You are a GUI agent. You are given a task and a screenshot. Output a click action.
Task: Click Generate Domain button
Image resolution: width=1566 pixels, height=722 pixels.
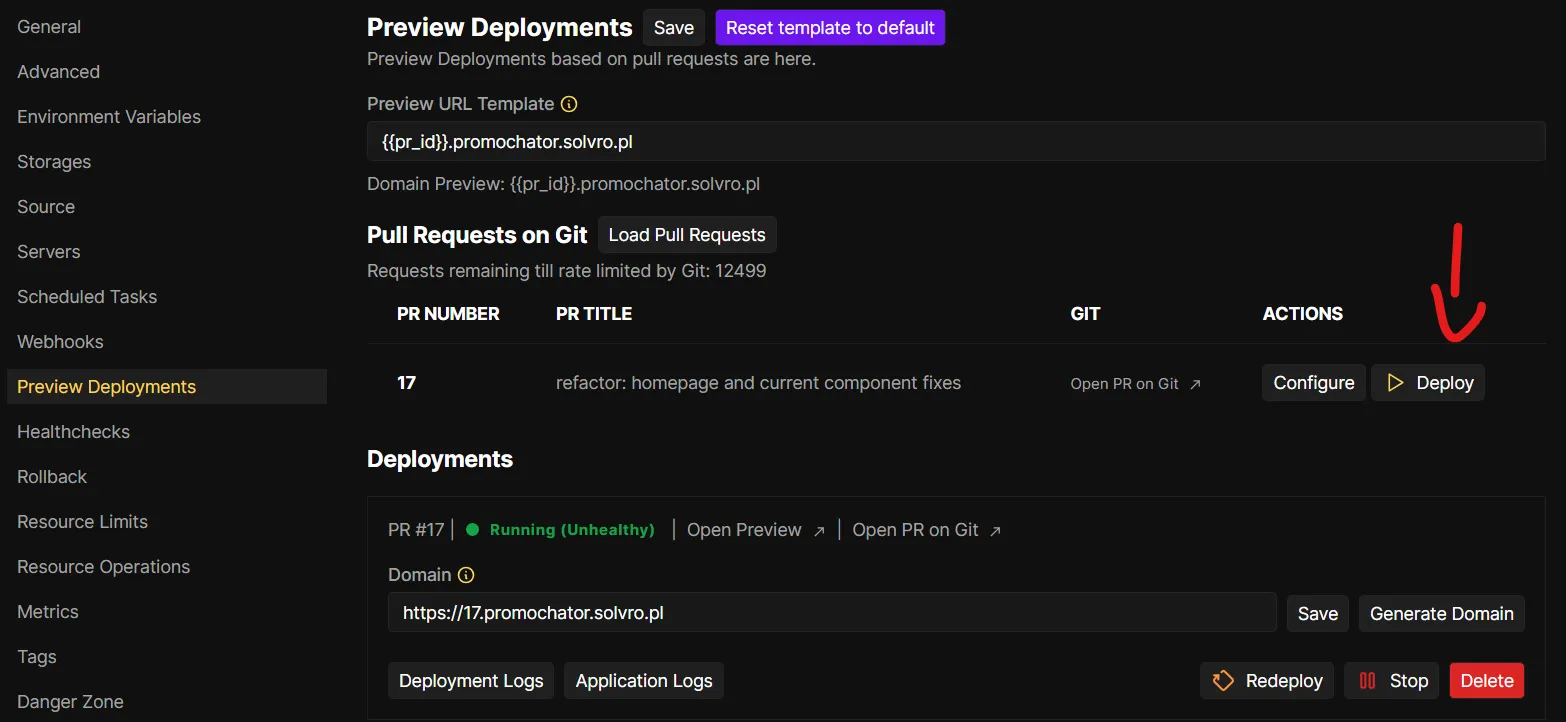pos(1441,614)
